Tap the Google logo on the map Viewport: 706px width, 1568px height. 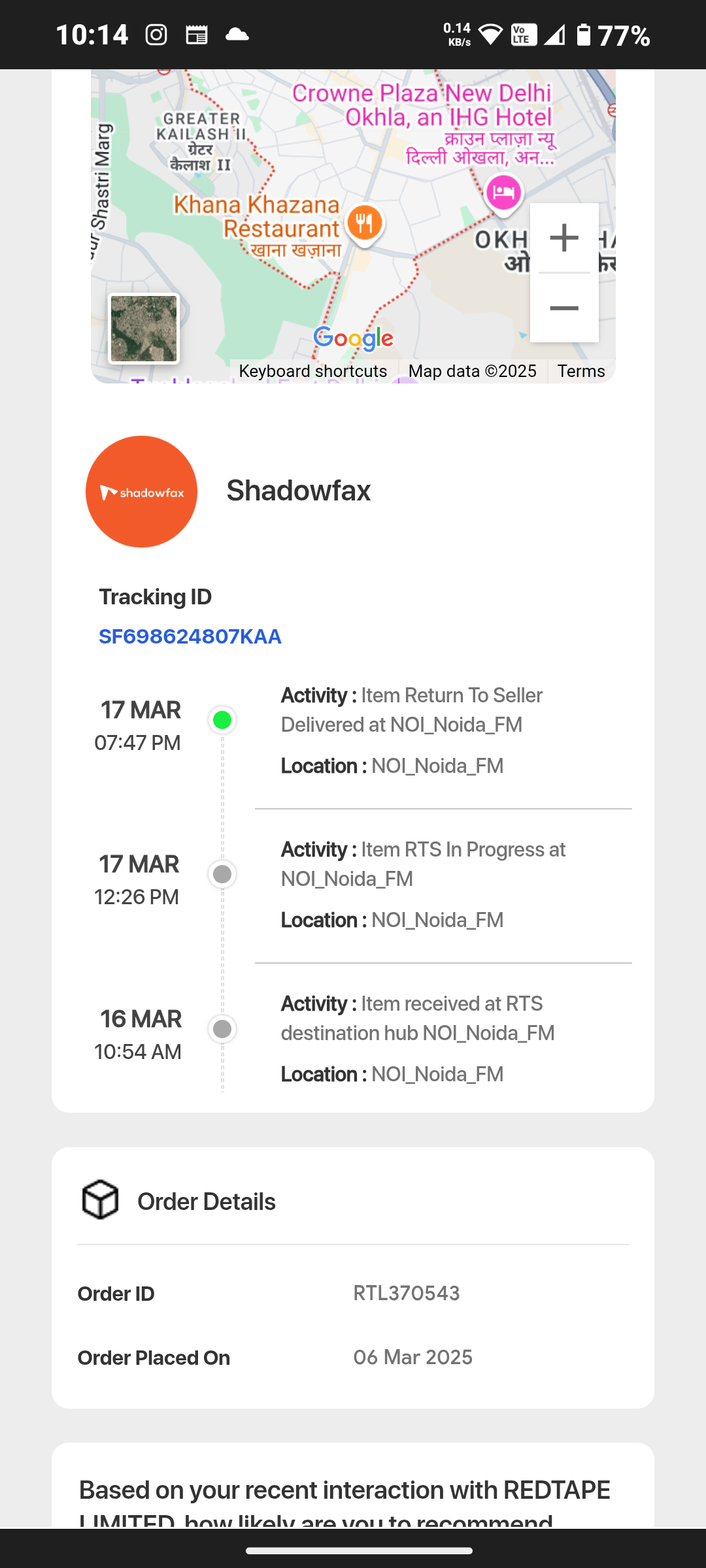coord(353,338)
